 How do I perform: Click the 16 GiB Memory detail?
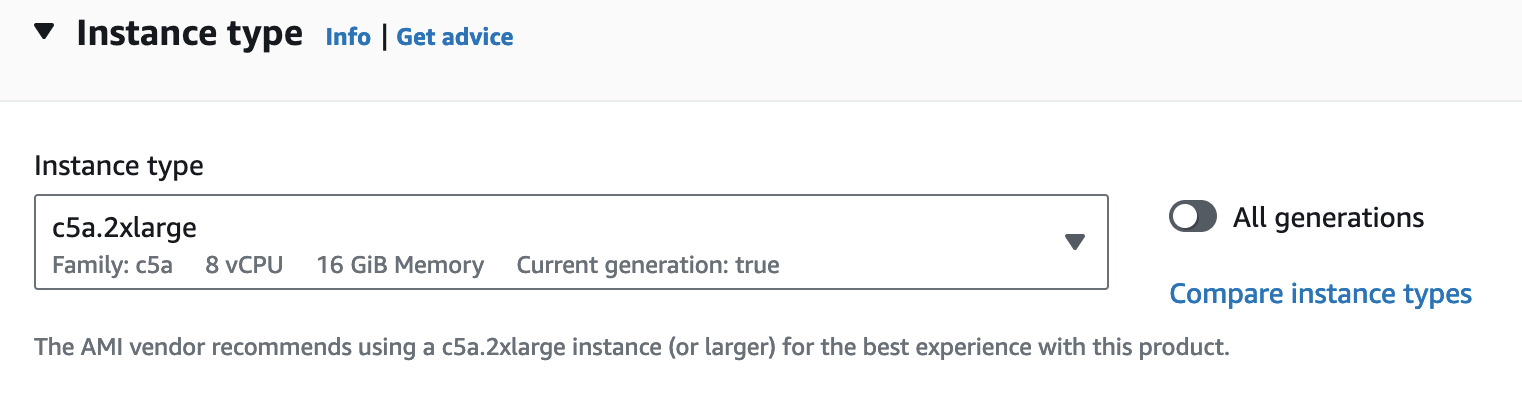(x=400, y=265)
